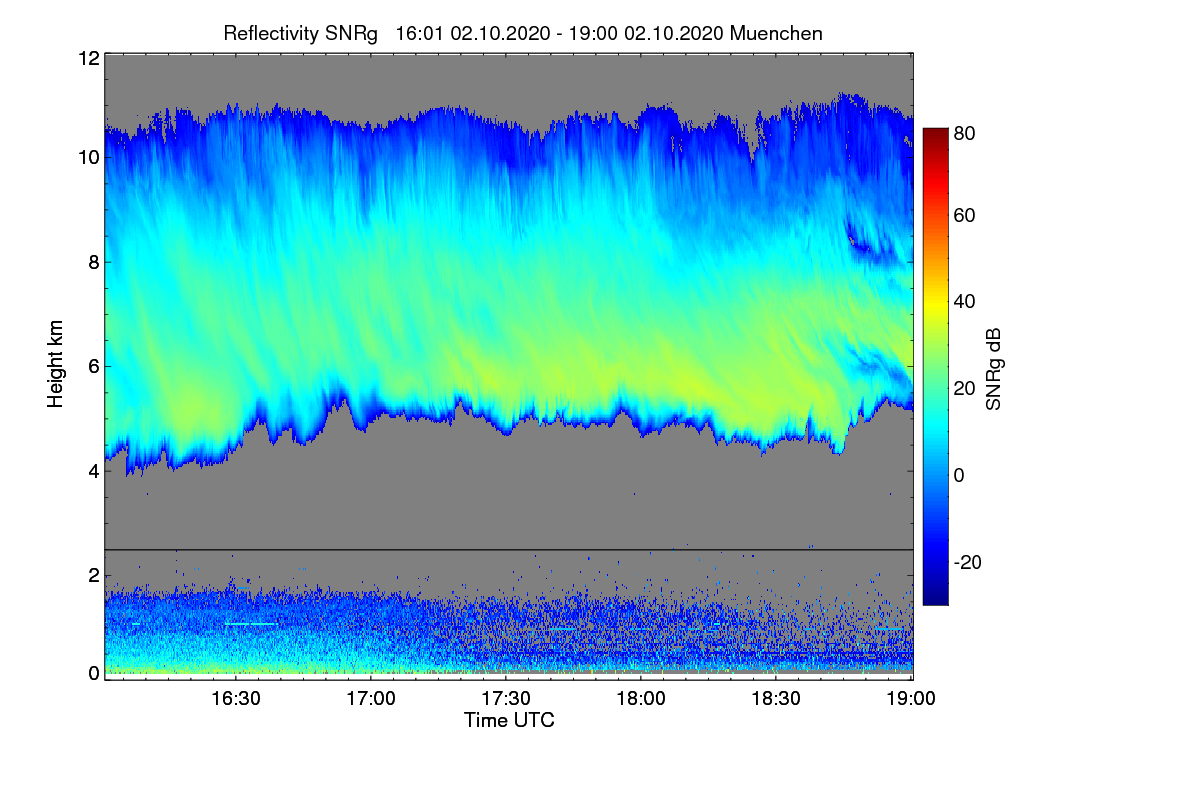Click the lower panel height label 0
The height and width of the screenshot is (800, 1200).
[92, 673]
